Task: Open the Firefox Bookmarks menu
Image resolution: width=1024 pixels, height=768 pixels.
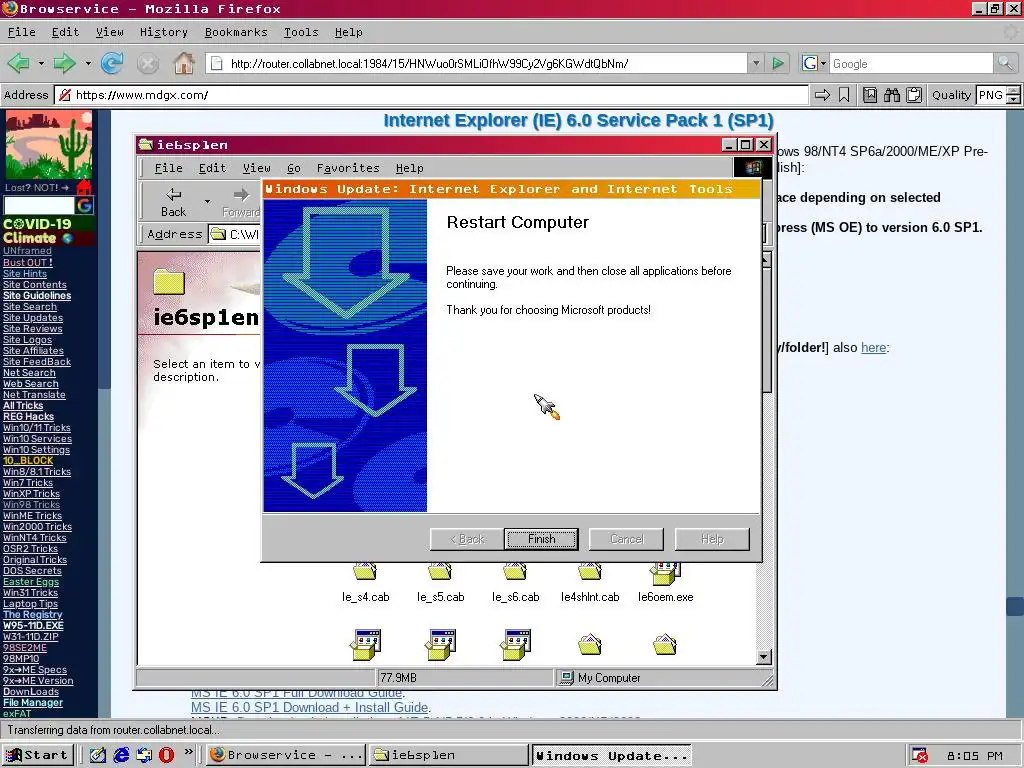Action: [x=236, y=32]
